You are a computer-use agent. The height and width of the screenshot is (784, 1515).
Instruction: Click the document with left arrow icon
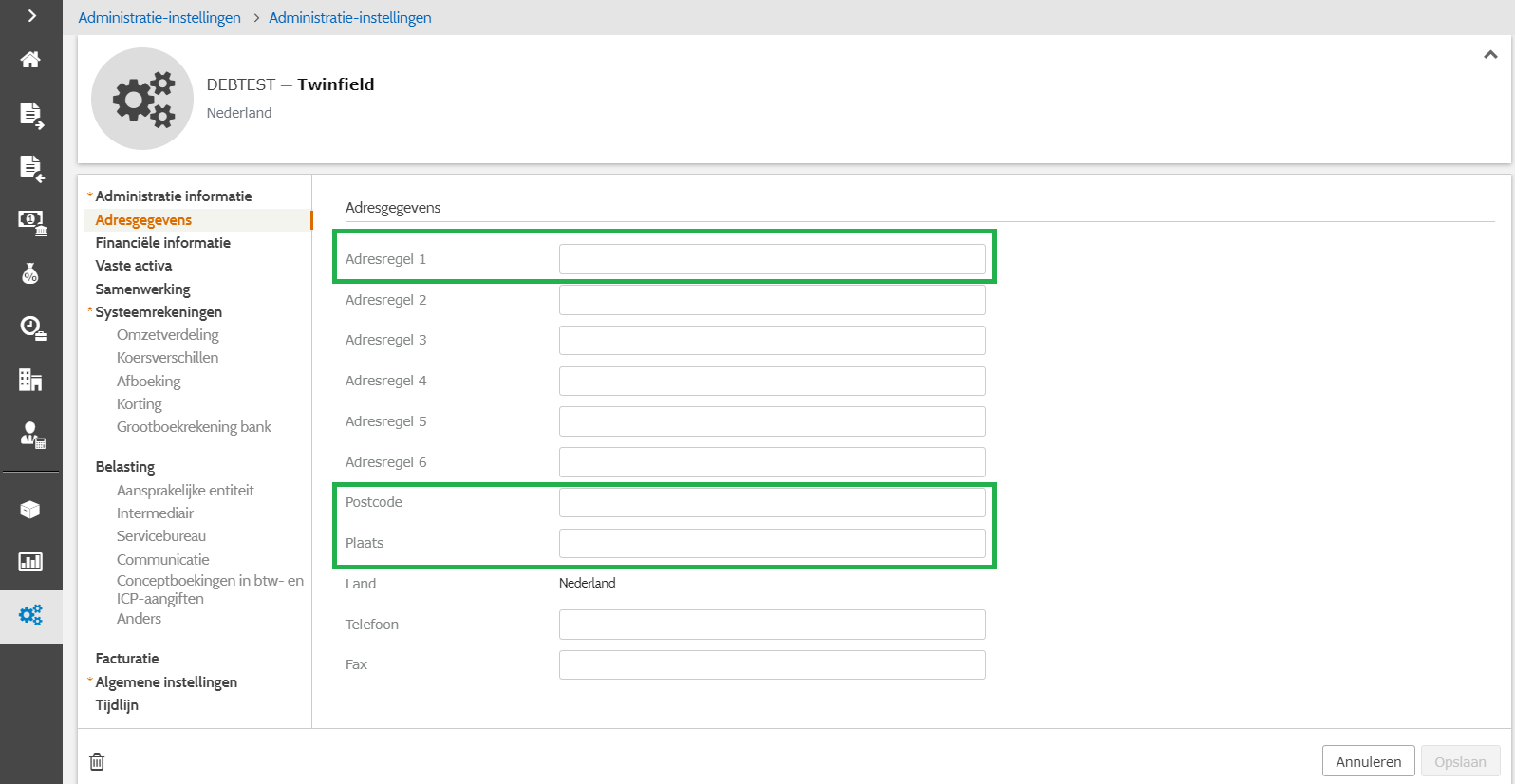pos(30,168)
